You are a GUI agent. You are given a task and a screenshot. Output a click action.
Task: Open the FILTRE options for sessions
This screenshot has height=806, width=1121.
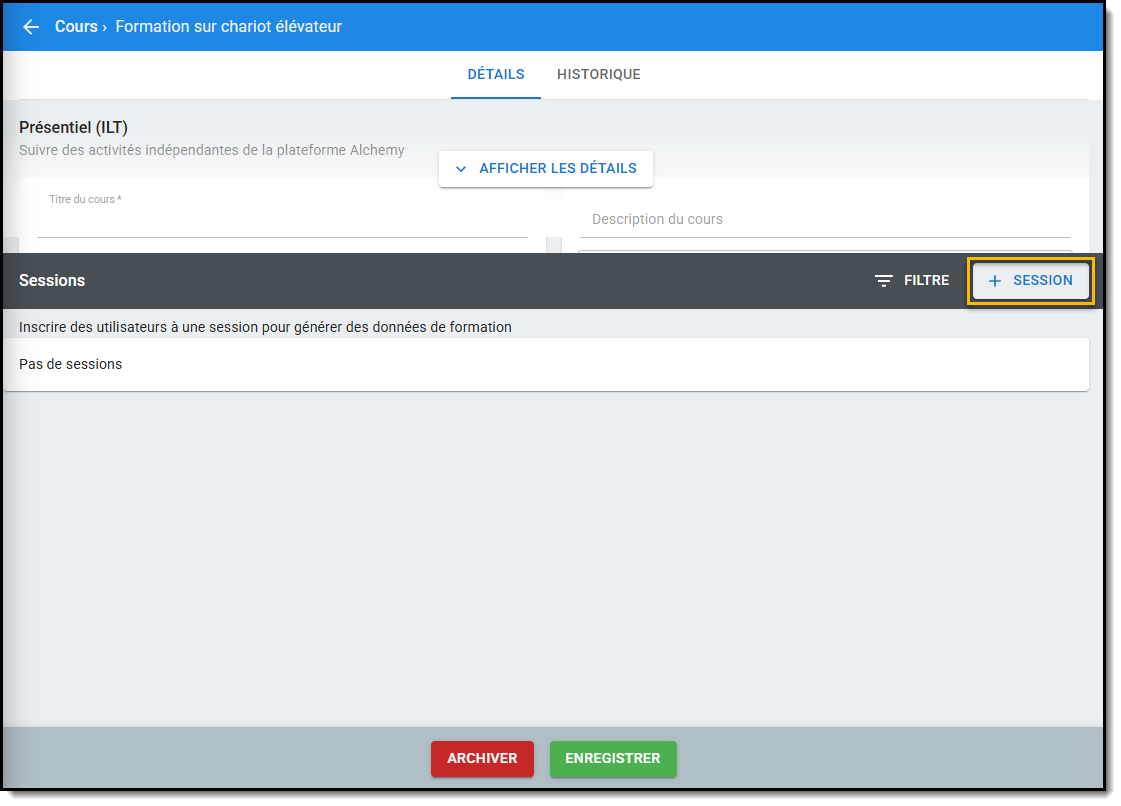(912, 281)
